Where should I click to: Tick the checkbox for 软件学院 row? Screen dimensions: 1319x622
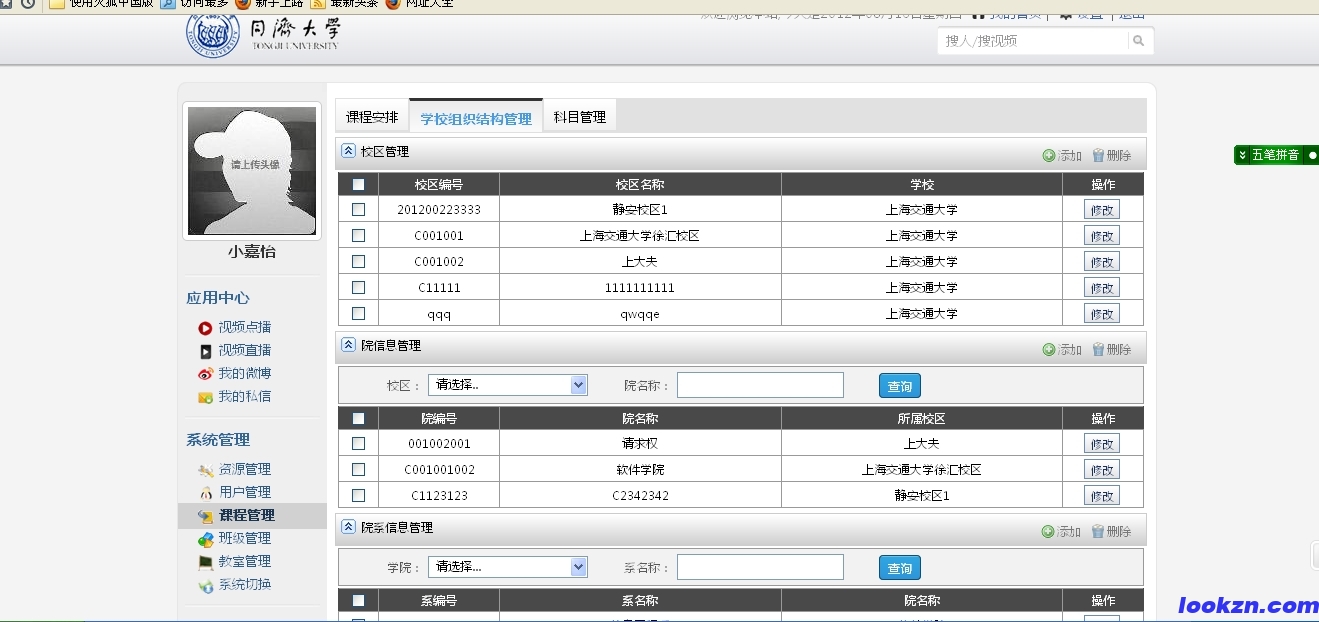[x=359, y=470]
